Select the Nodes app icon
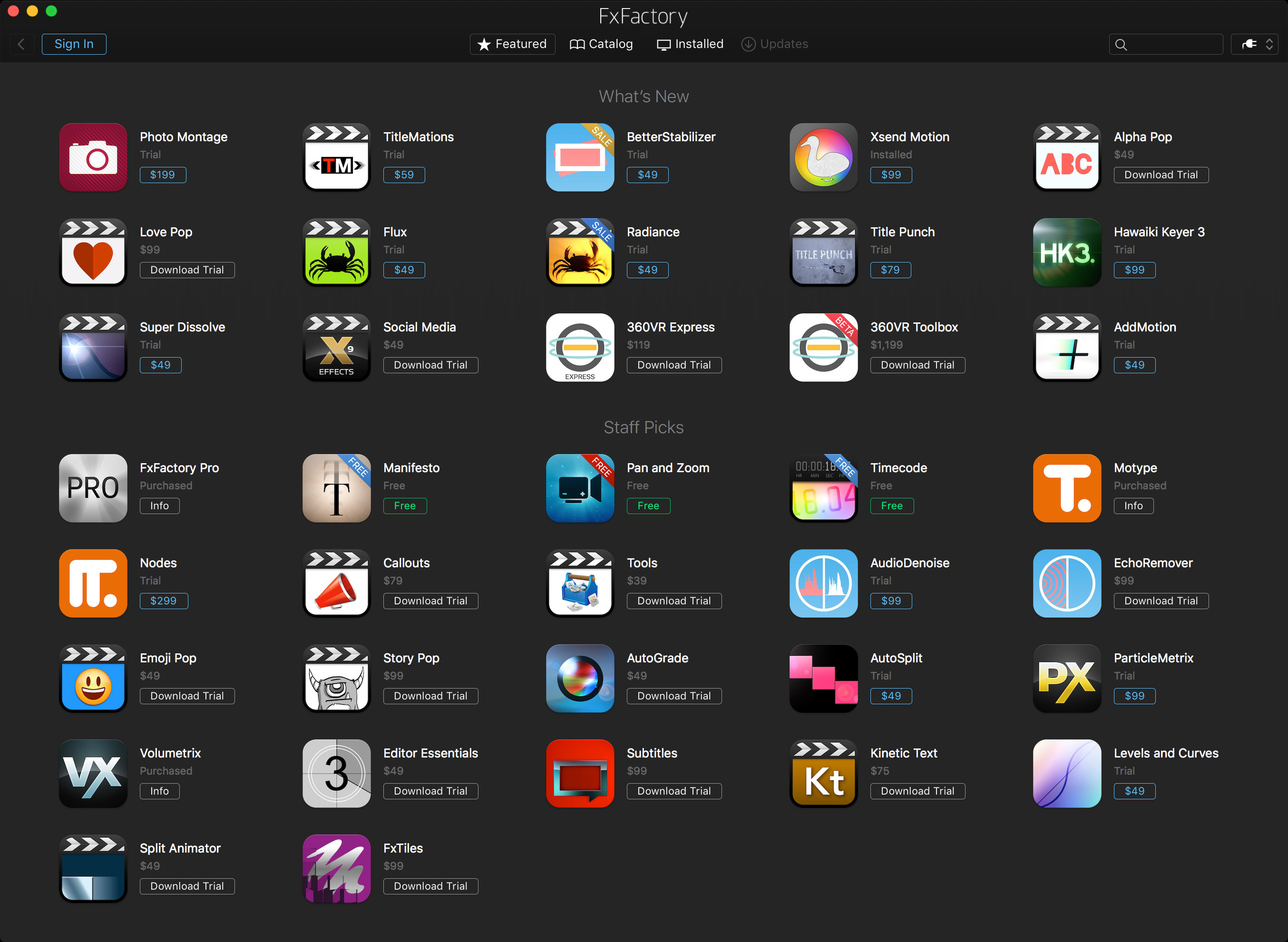The height and width of the screenshot is (942, 1288). coord(95,581)
